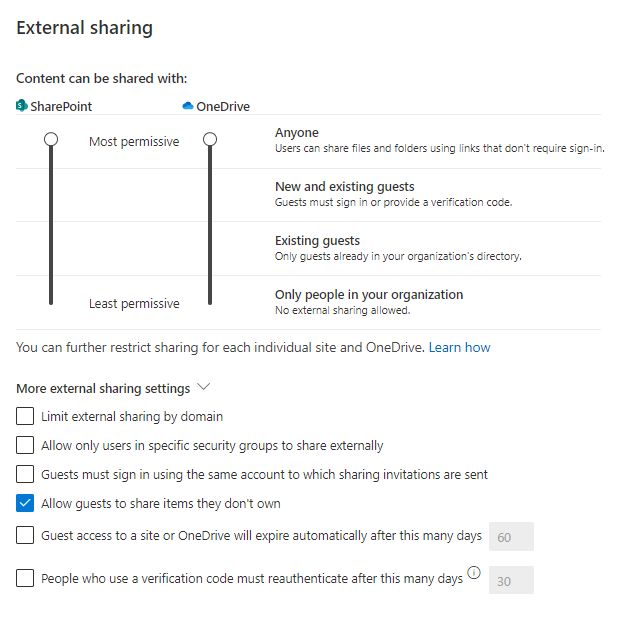Toggle guest access expiration checkbox
626x617 pixels.
click(25, 536)
